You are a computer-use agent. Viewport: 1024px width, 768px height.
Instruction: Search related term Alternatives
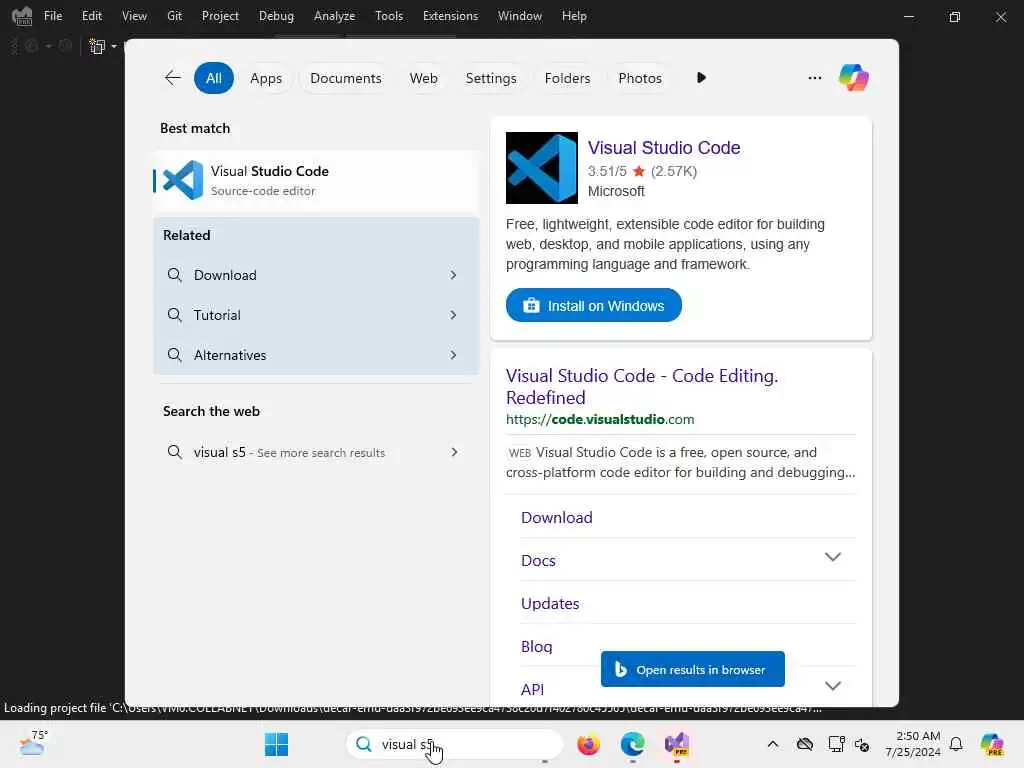point(316,355)
